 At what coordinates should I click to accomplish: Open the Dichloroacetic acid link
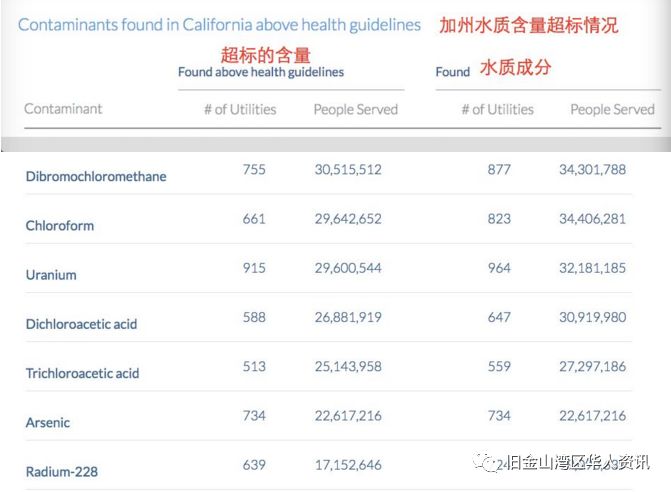tap(82, 324)
